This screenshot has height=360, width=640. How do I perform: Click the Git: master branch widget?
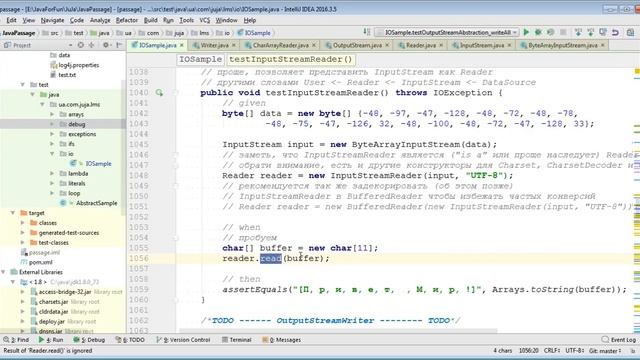(605, 351)
